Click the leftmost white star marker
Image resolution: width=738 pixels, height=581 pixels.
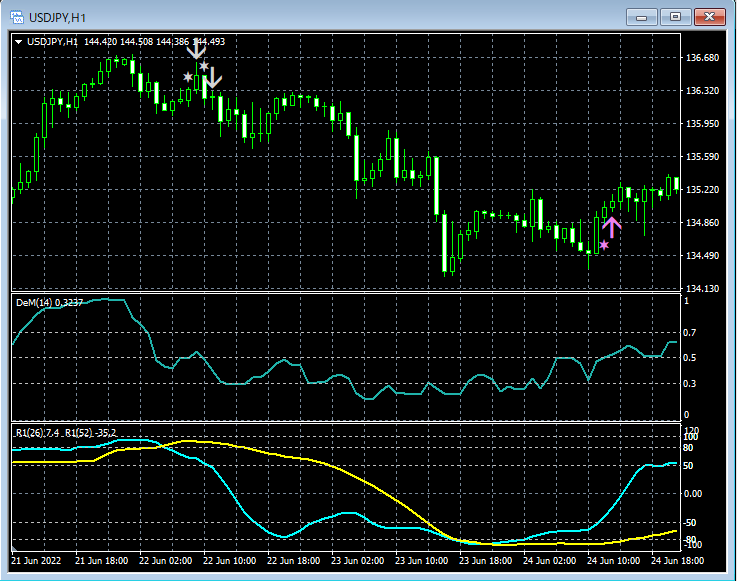pos(187,77)
